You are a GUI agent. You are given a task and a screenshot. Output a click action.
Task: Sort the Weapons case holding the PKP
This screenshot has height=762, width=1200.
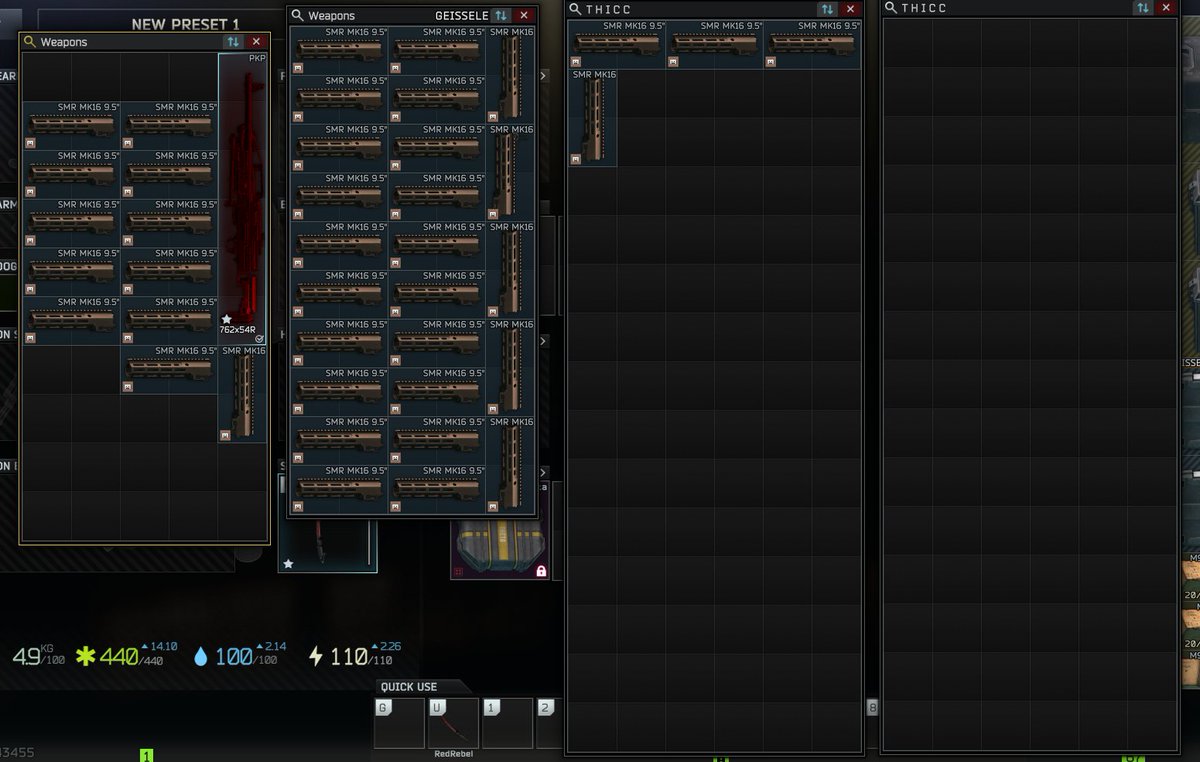pos(233,42)
